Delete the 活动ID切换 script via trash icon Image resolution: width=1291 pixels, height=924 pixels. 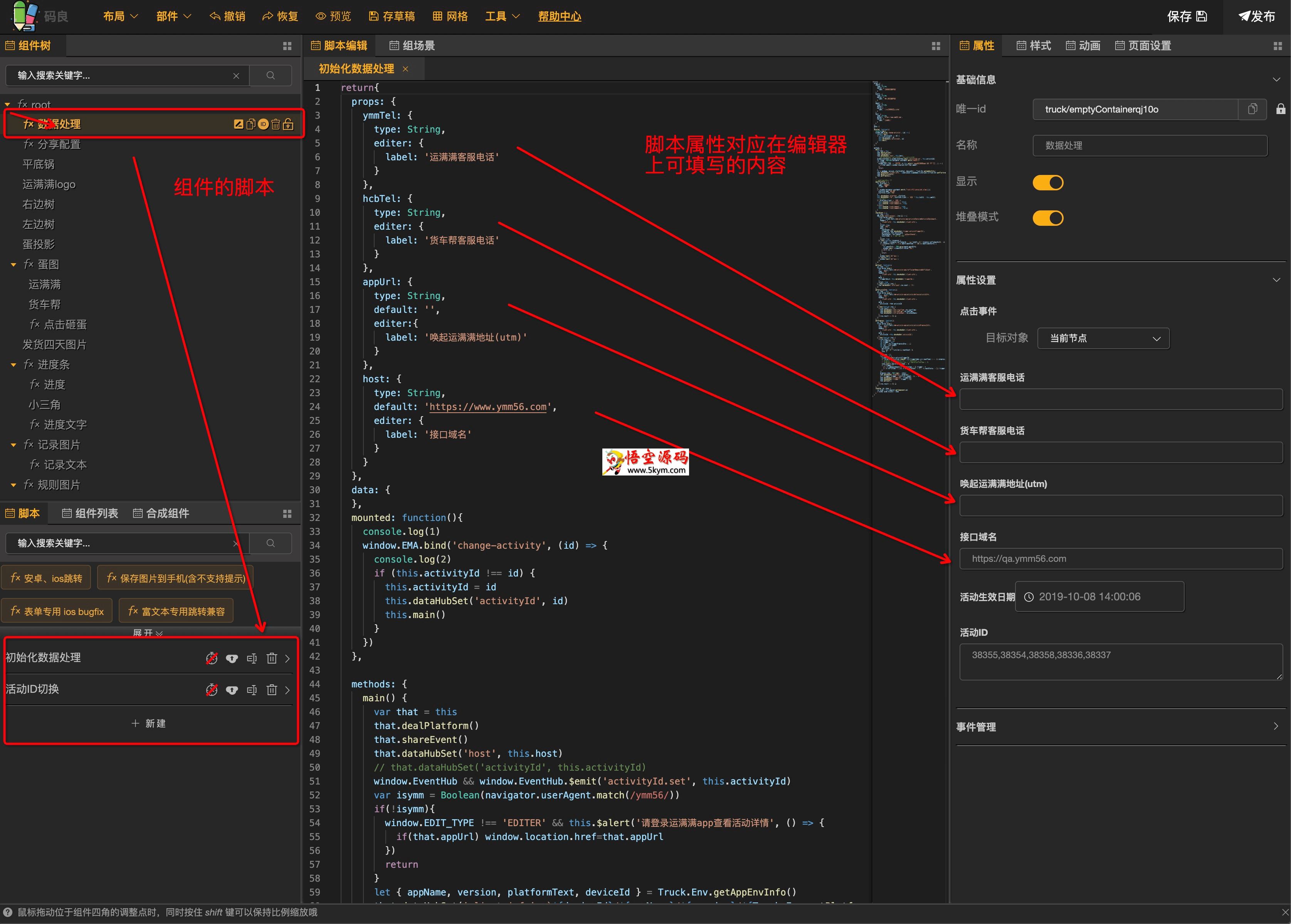click(272, 690)
